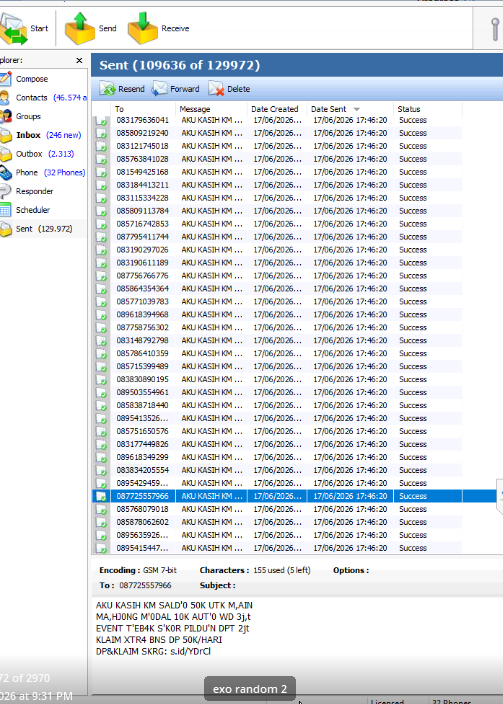The height and width of the screenshot is (704, 503).
Task: Select recipient number 085715399489
Action: [x=143, y=366]
